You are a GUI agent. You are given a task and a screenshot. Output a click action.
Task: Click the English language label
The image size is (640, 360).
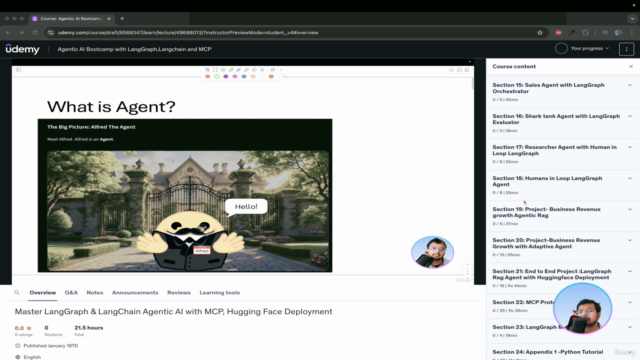(x=32, y=357)
